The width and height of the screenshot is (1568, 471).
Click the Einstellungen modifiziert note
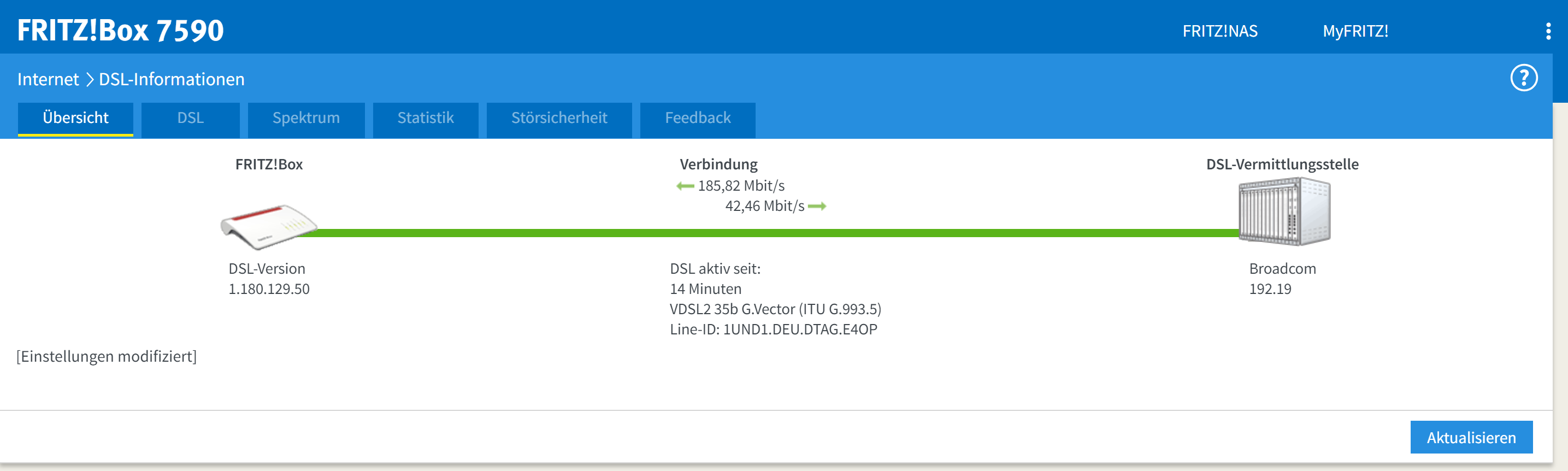click(x=107, y=356)
